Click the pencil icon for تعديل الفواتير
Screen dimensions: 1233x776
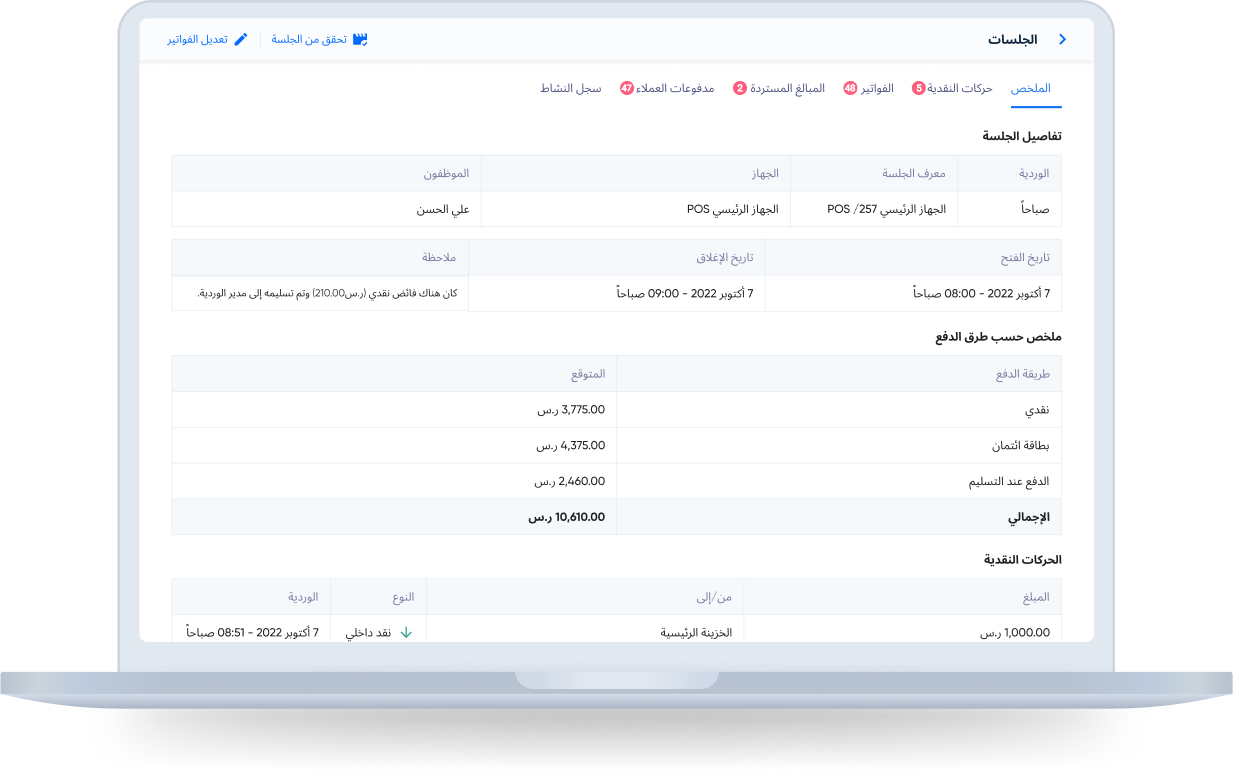click(240, 40)
